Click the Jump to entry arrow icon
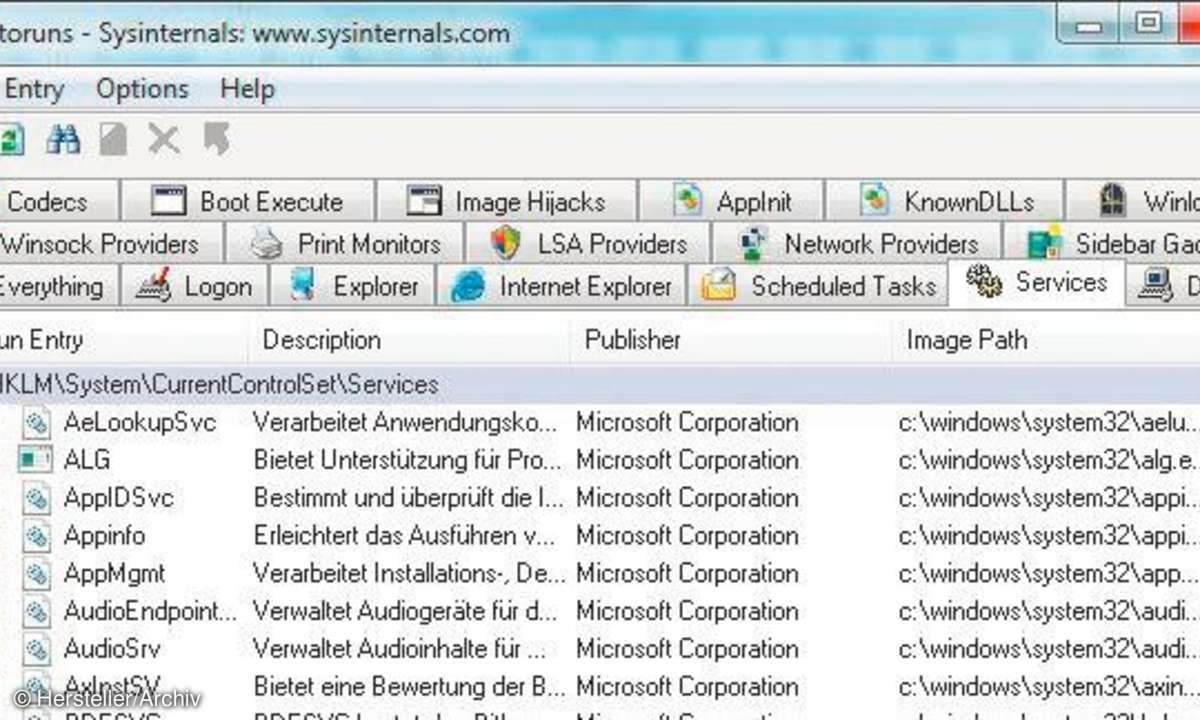Image resolution: width=1200 pixels, height=720 pixels. pyautogui.click(x=217, y=140)
